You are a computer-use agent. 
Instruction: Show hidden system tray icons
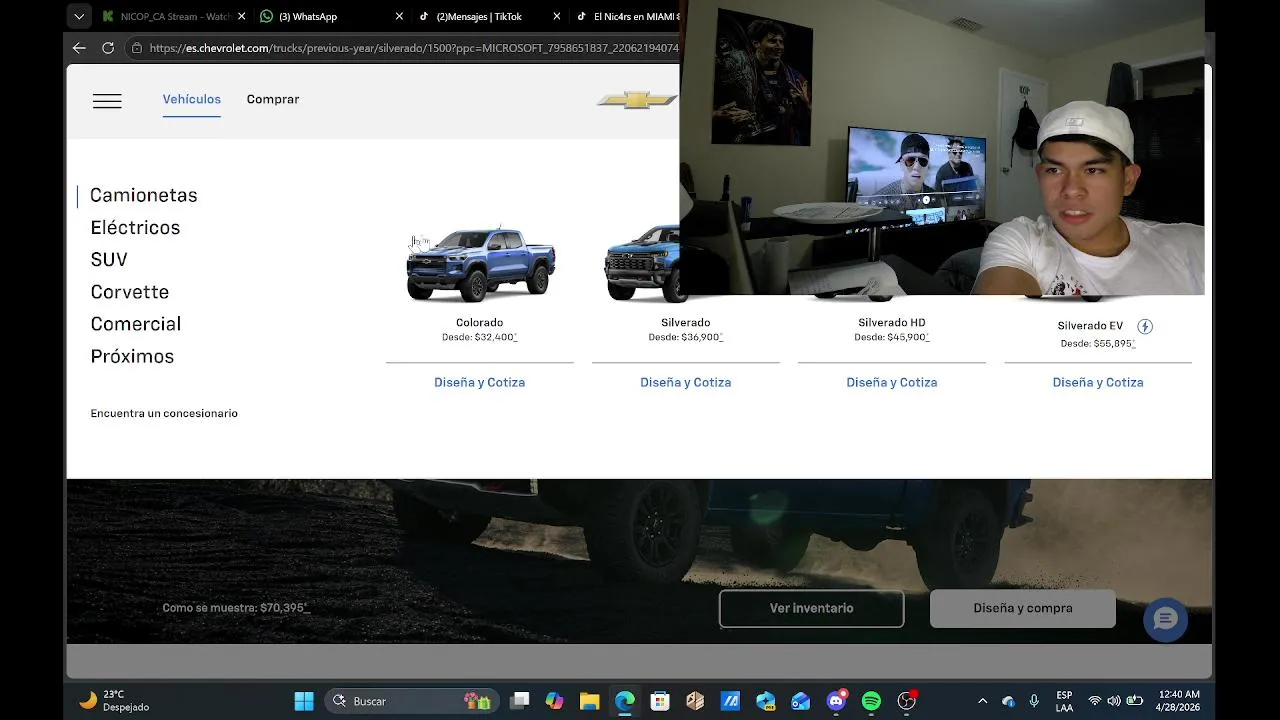[982, 701]
